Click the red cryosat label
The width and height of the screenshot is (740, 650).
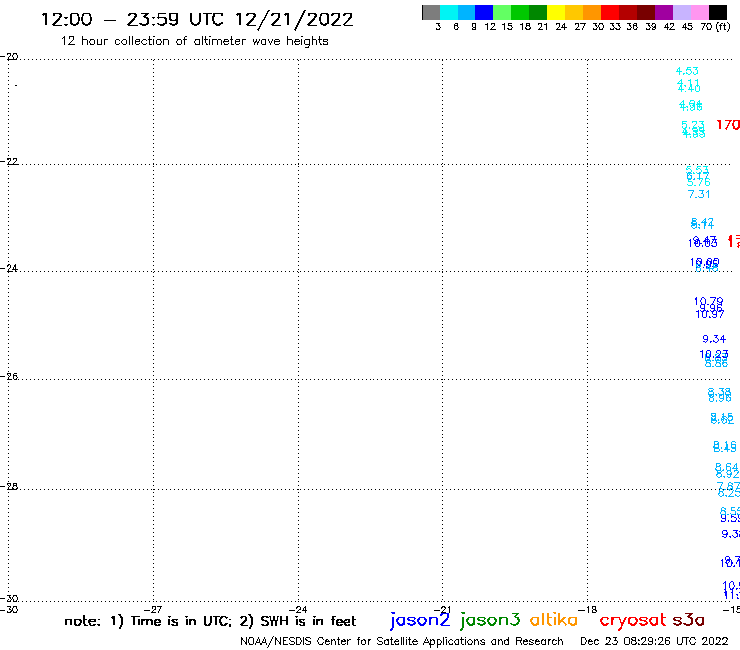632,621
